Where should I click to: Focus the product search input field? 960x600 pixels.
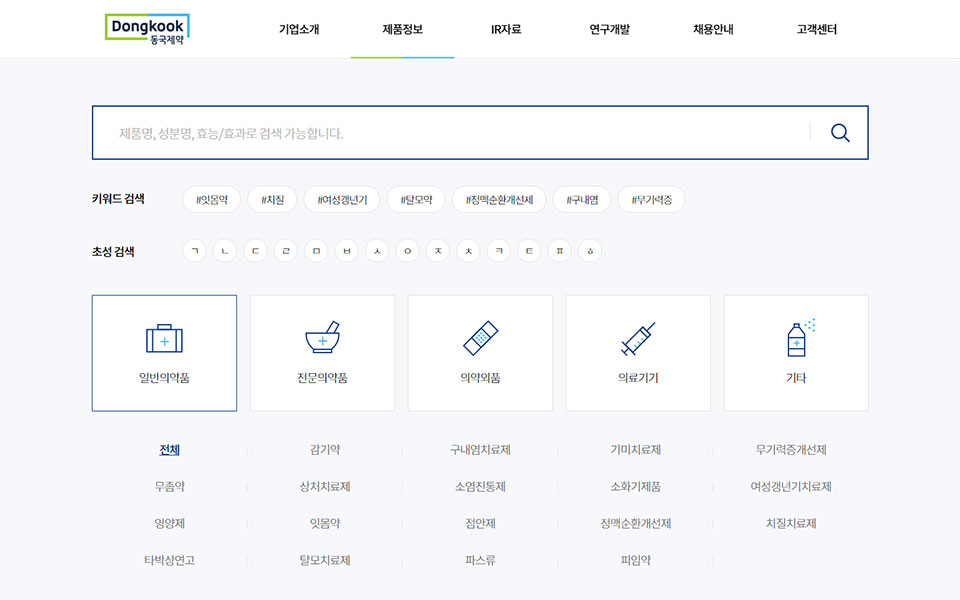pyautogui.click(x=450, y=133)
